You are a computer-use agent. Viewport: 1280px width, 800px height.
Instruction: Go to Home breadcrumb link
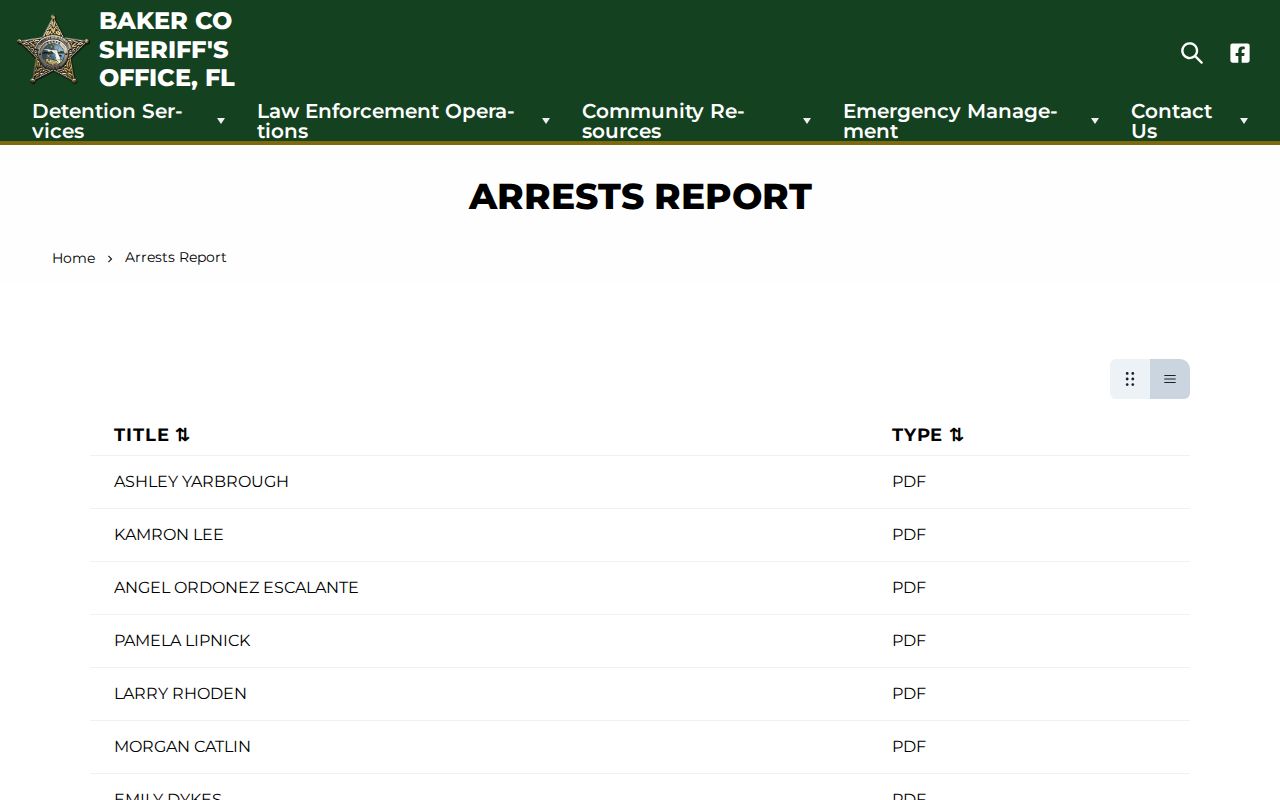[74, 258]
